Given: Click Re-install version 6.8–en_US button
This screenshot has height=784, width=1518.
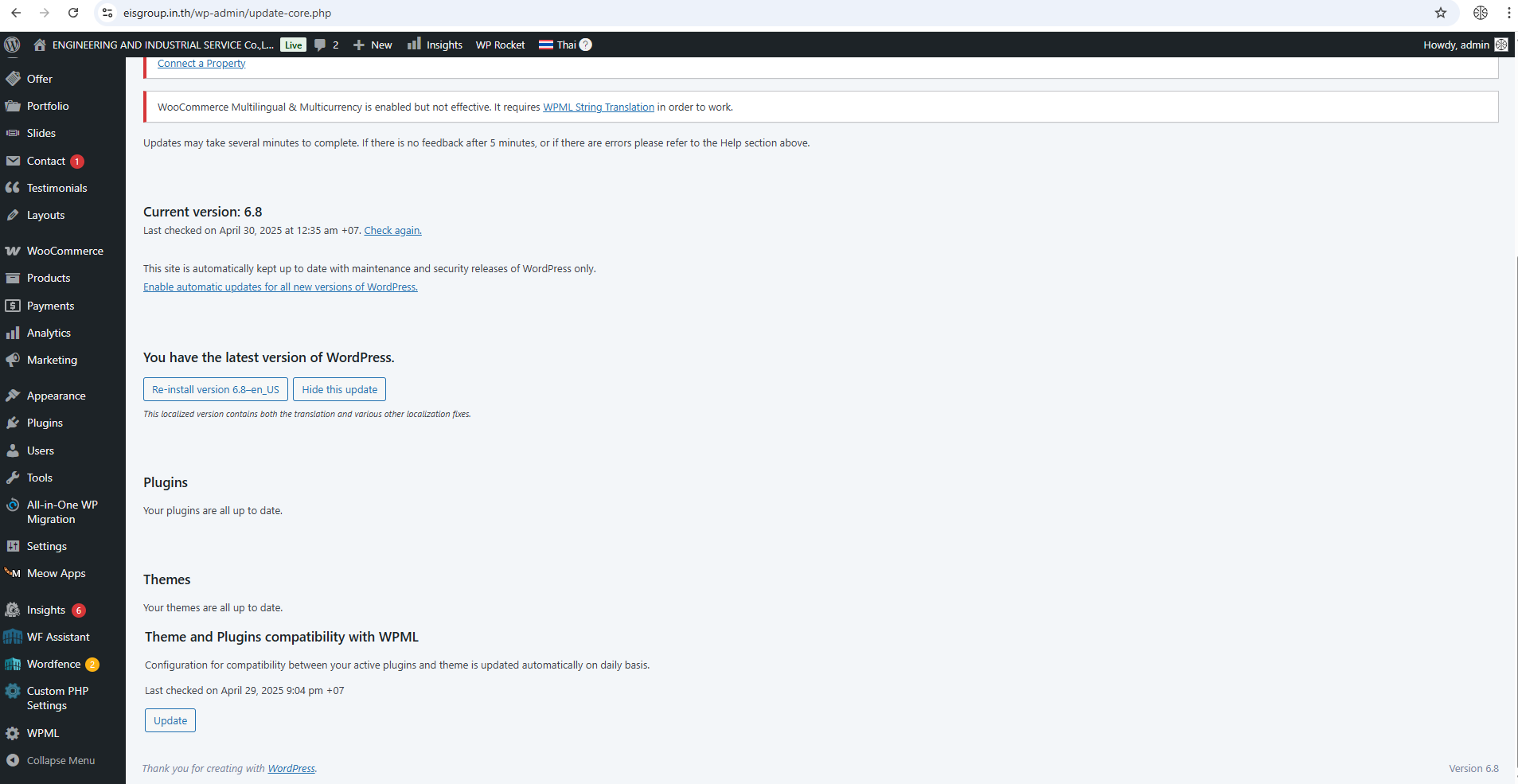Looking at the screenshot, I should coord(215,389).
